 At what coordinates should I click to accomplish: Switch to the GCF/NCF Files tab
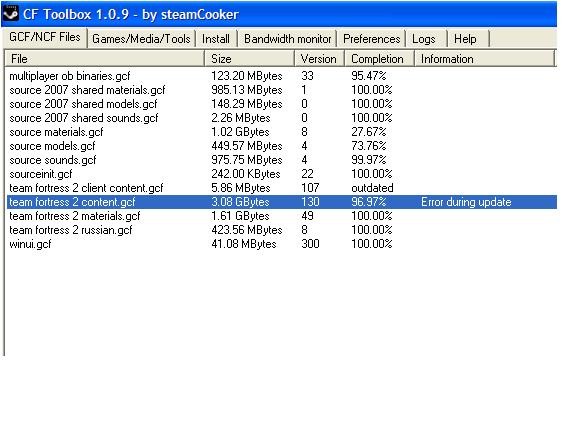click(44, 37)
